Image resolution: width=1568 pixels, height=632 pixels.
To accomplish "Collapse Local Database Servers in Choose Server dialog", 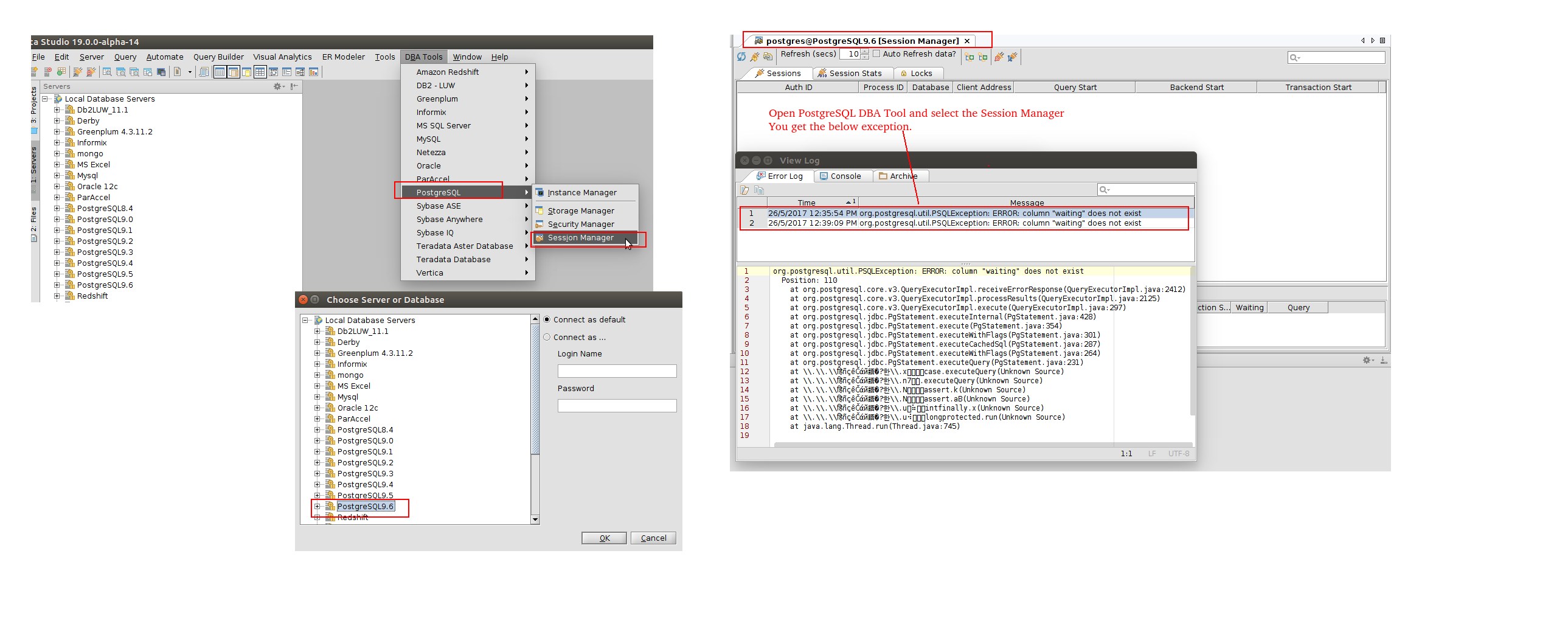I will pos(305,321).
